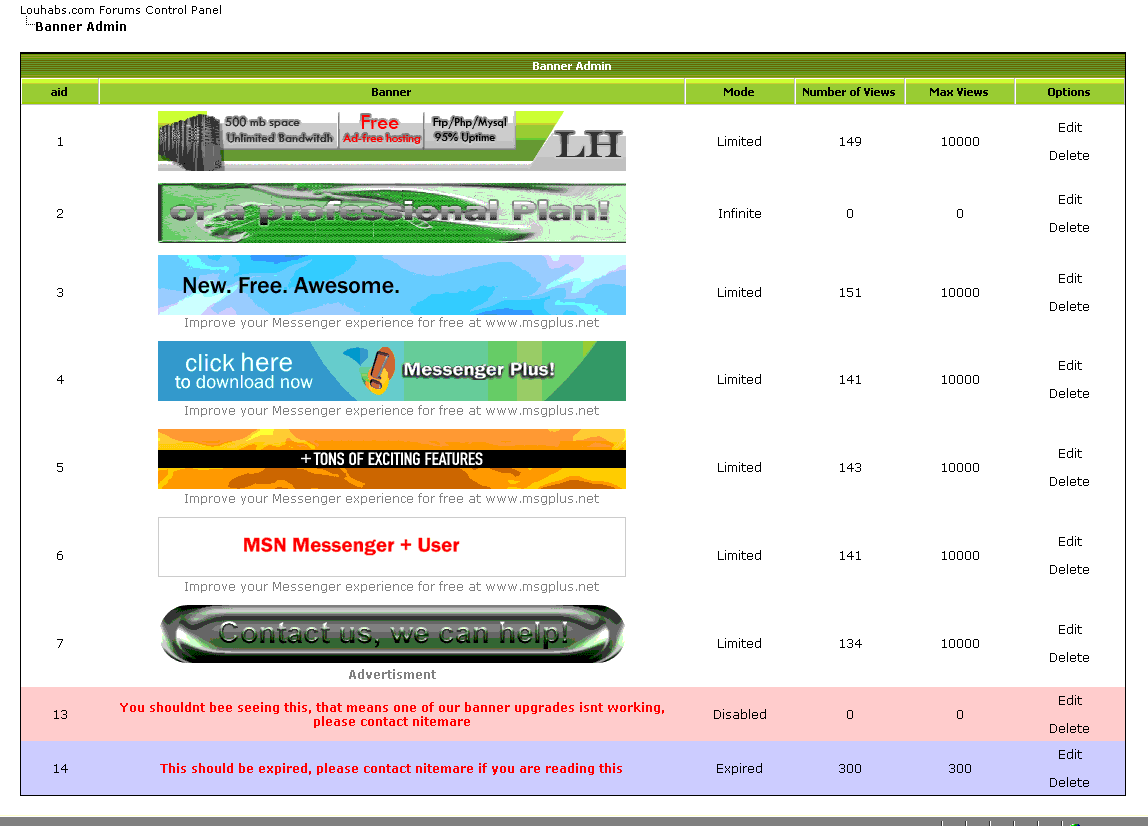Delete the Expired banner 14
The height and width of the screenshot is (826, 1148).
(x=1069, y=783)
